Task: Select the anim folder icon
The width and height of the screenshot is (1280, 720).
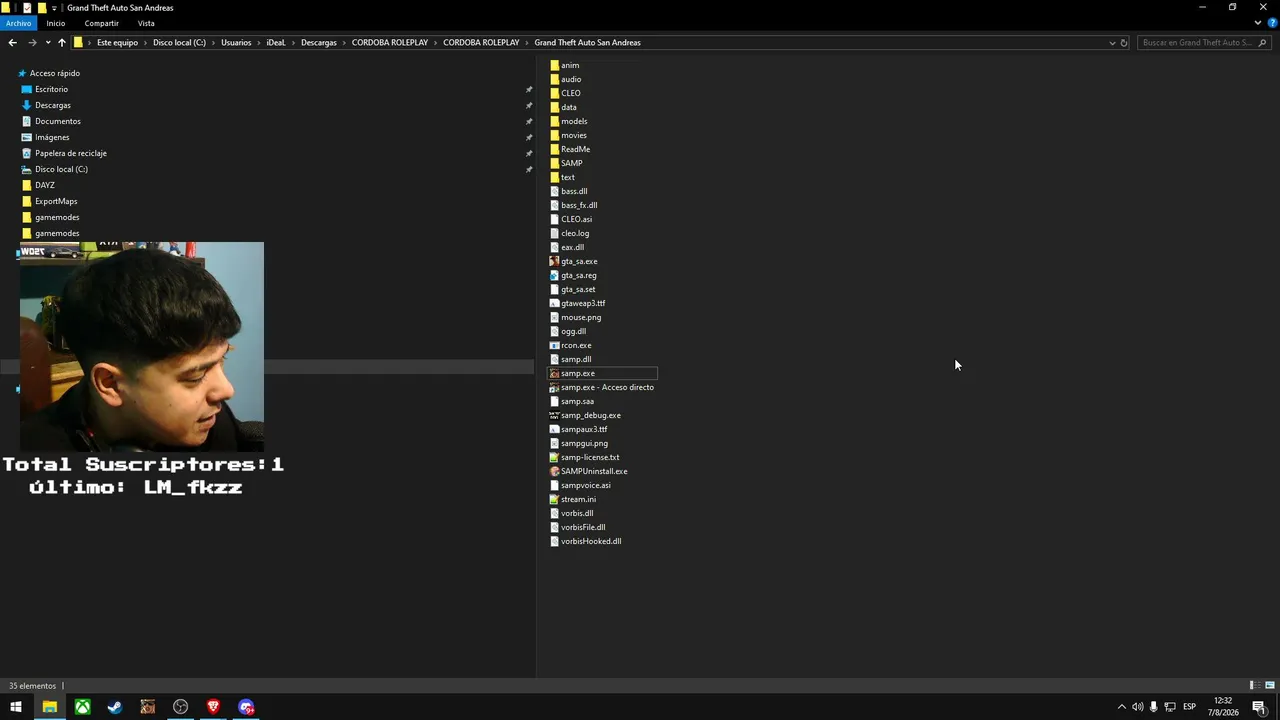Action: tap(554, 65)
